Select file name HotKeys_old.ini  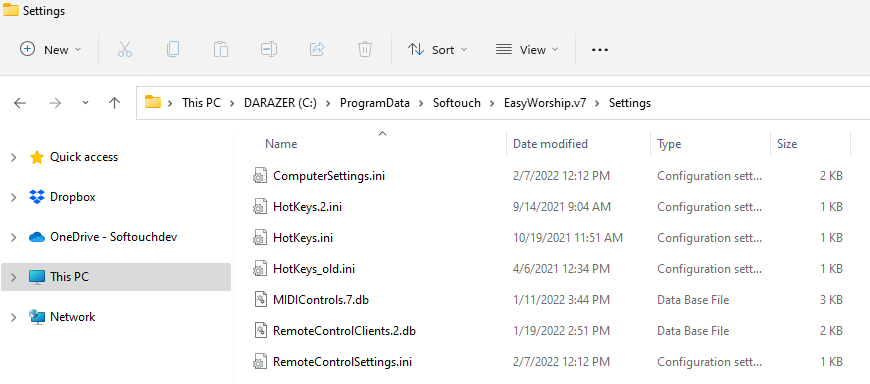coord(314,269)
